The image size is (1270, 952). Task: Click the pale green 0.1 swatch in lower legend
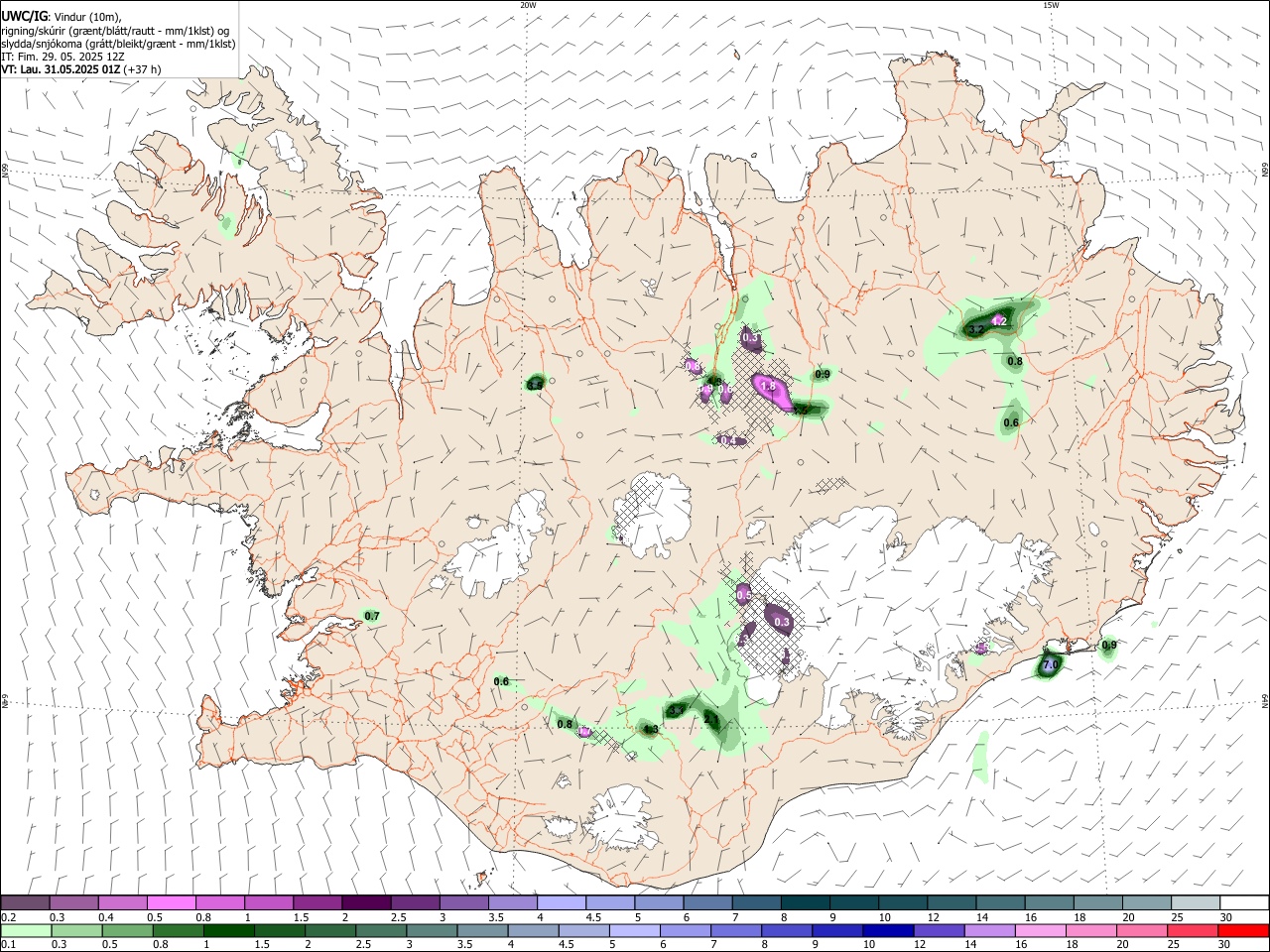26,930
